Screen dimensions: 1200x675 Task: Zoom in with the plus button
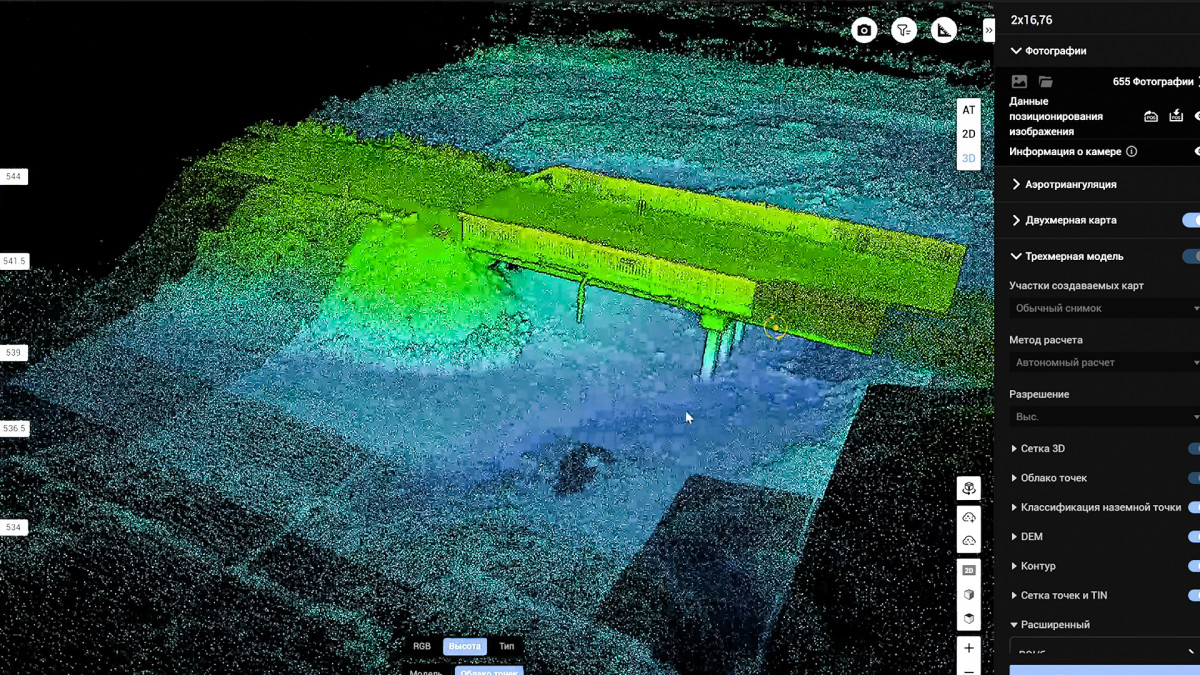968,648
